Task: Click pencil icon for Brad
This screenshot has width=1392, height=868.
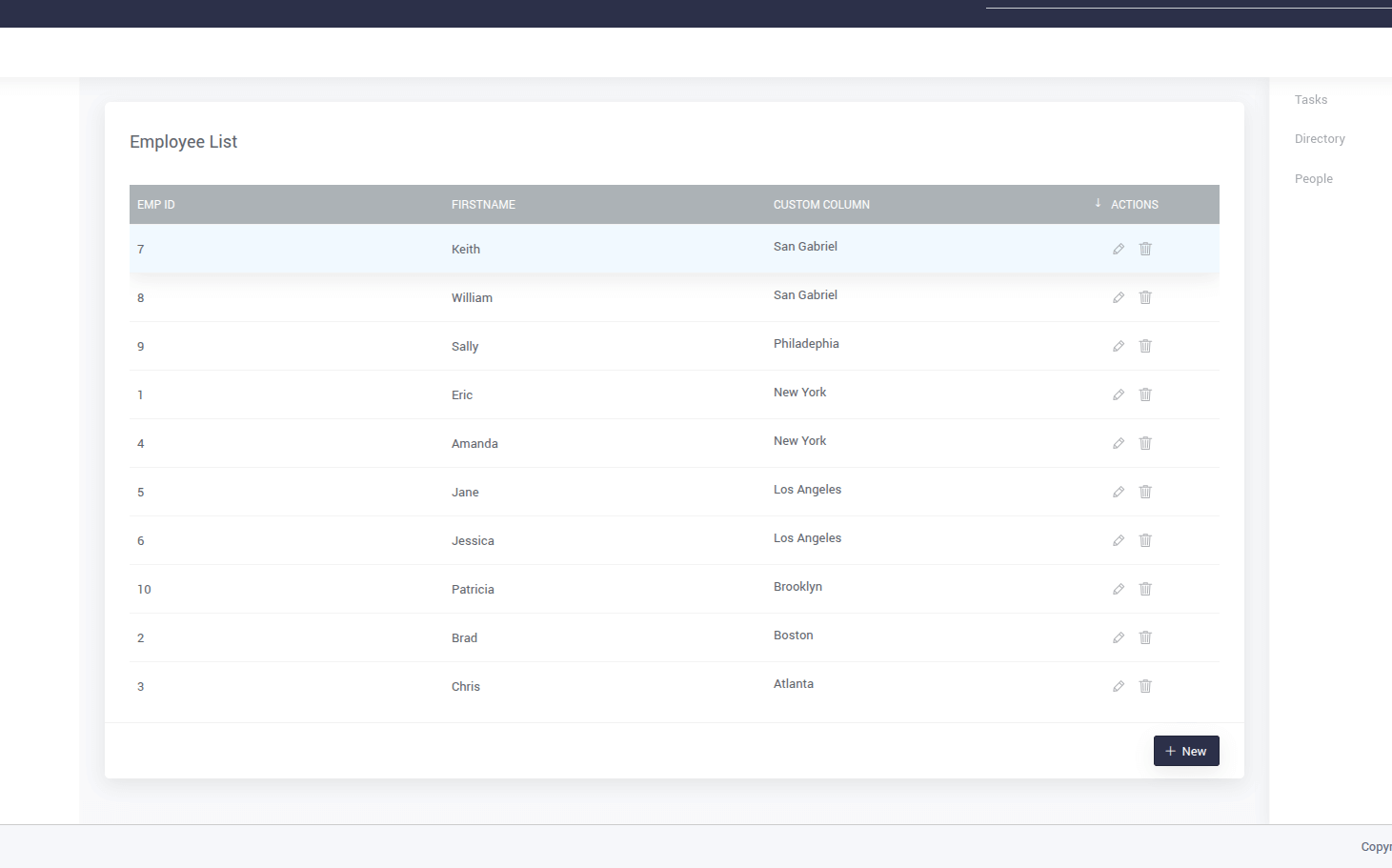Action: (x=1119, y=637)
